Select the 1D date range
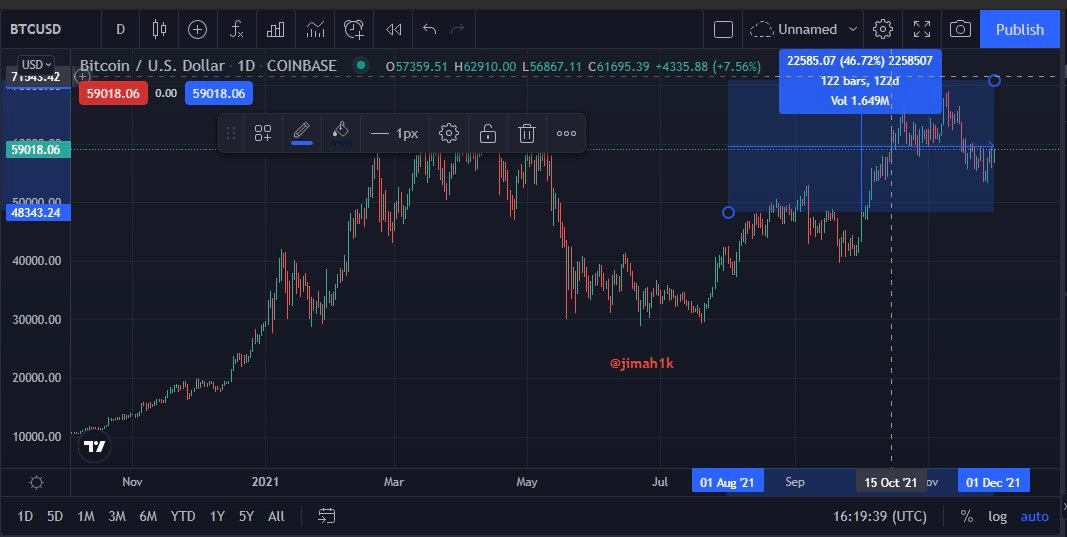Image resolution: width=1067 pixels, height=537 pixels. point(25,517)
